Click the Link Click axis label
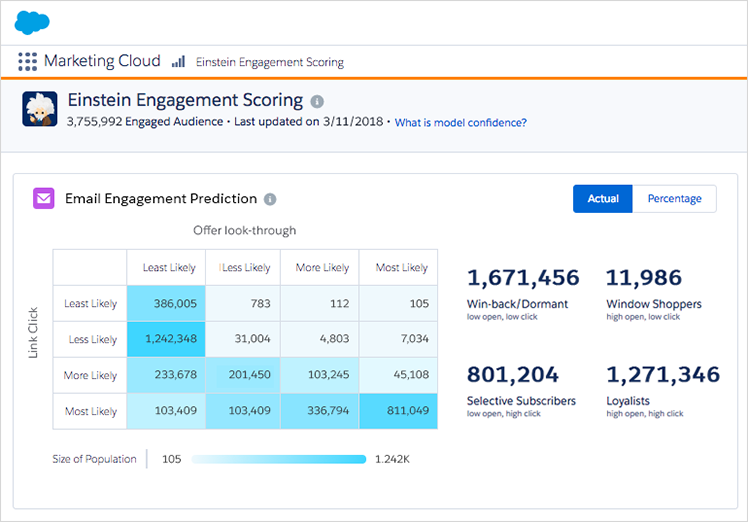Image resolution: width=748 pixels, height=522 pixels. point(33,333)
